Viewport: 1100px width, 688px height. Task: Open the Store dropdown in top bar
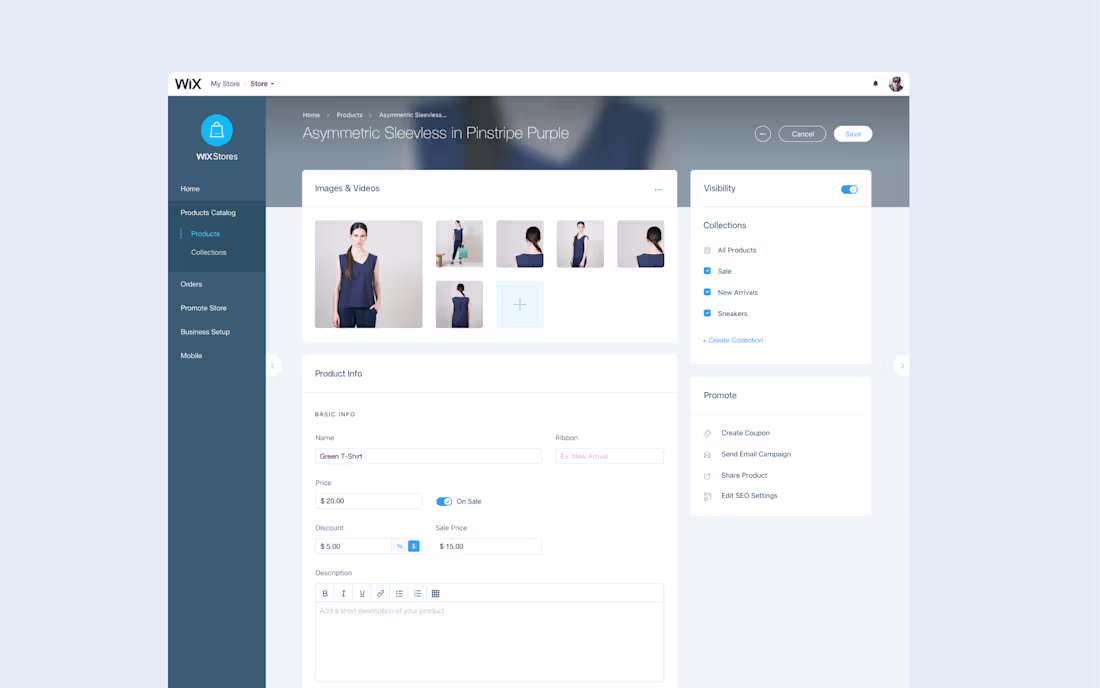[262, 84]
